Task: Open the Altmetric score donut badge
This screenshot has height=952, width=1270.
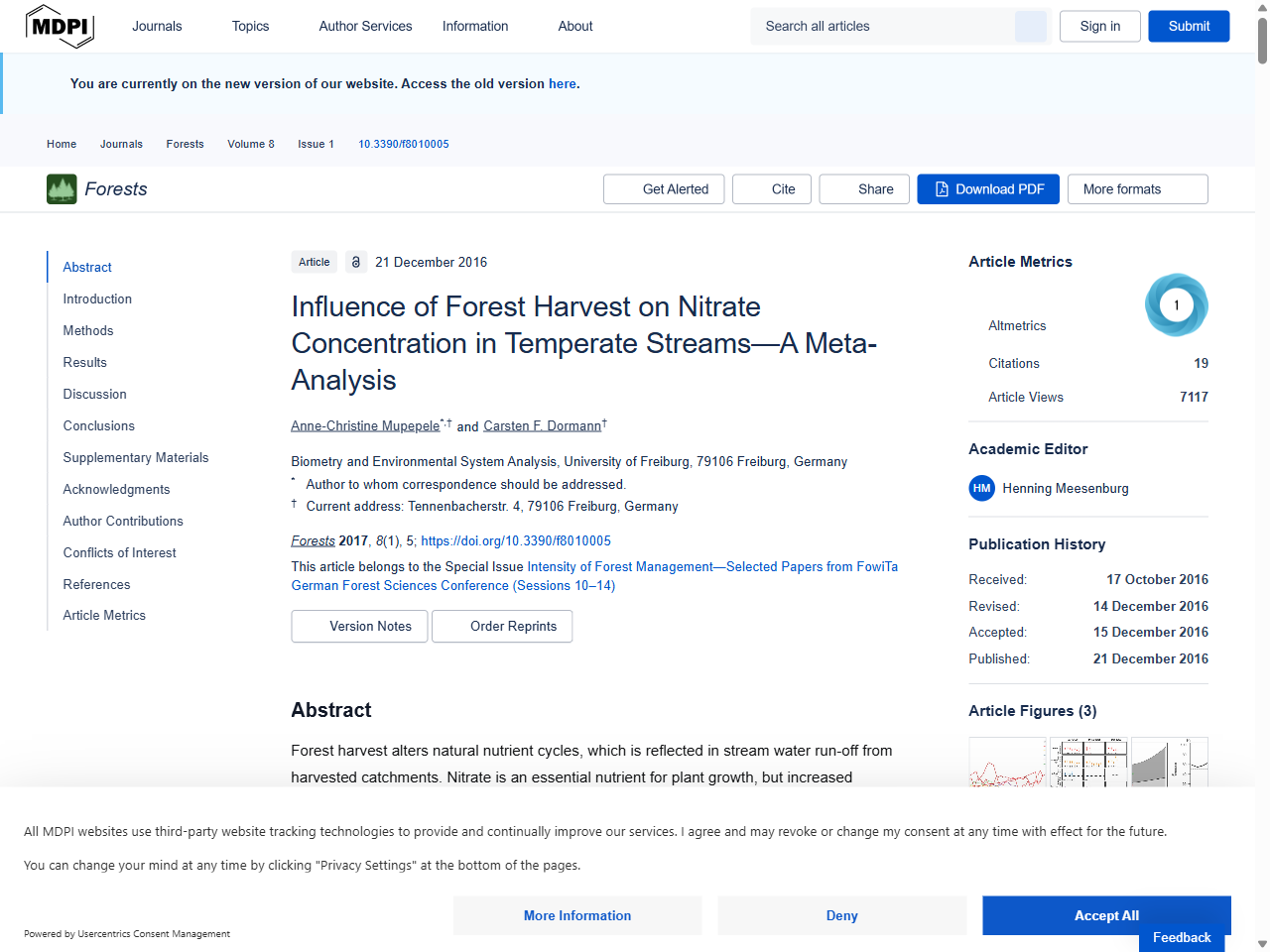Action: pyautogui.click(x=1176, y=305)
